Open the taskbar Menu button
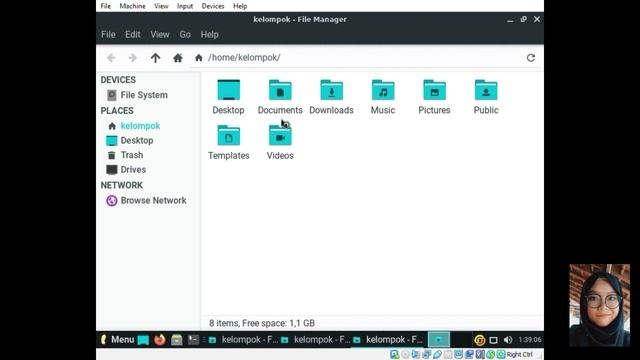Image resolution: width=640 pixels, height=360 pixels. click(x=118, y=340)
